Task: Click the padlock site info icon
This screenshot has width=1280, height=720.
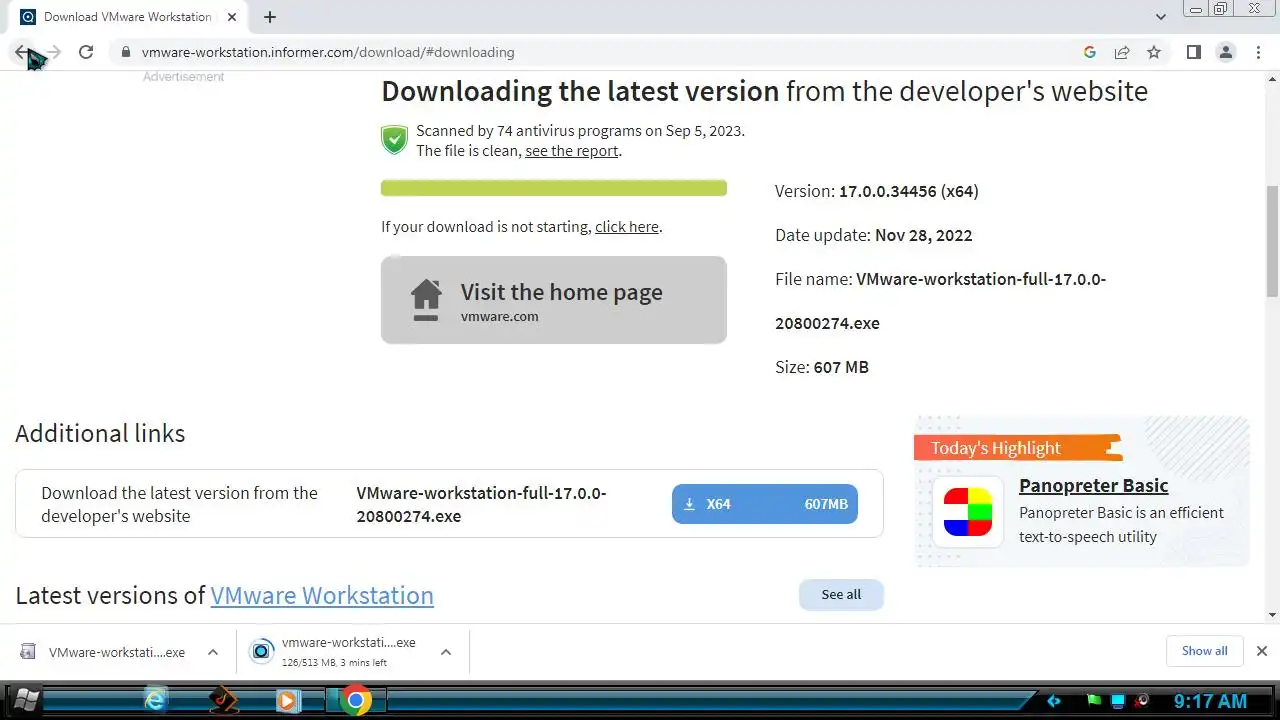Action: coord(125,52)
